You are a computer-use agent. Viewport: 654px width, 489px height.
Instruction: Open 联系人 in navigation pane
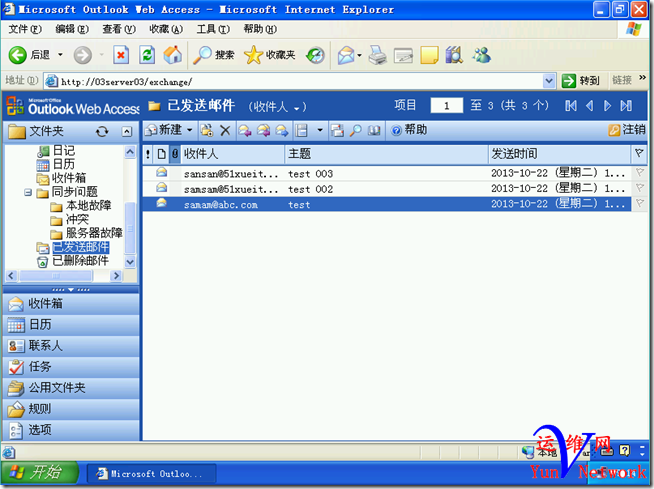tap(71, 346)
